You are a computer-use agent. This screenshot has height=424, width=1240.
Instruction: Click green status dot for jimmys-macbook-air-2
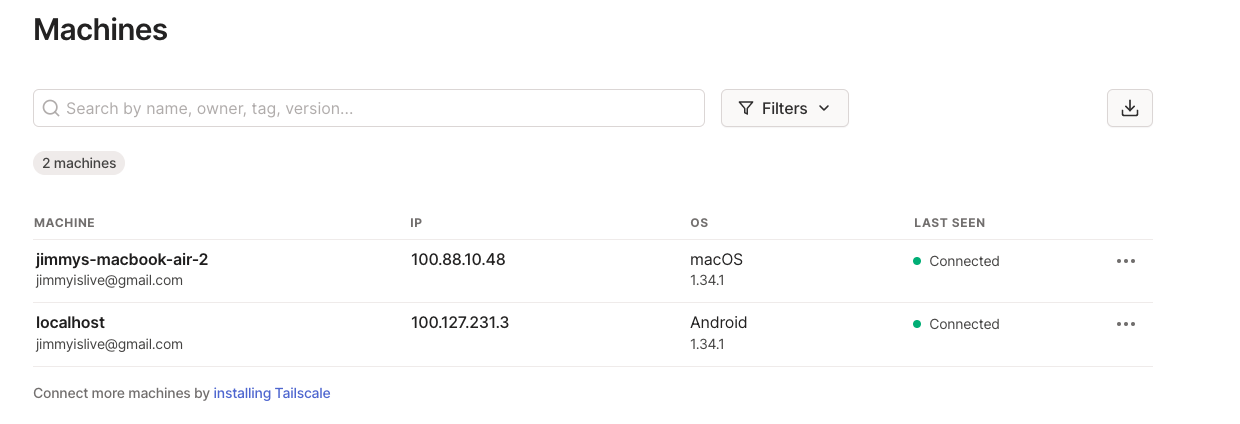[x=917, y=261]
